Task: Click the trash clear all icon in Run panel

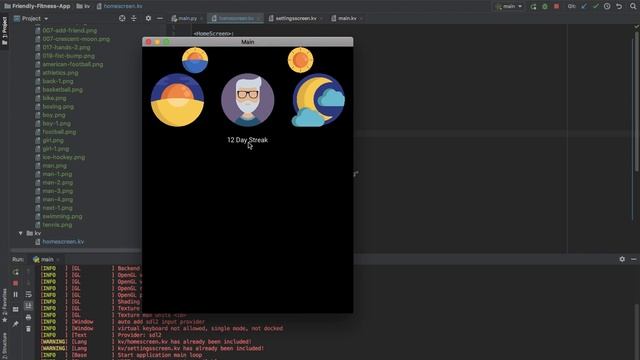Action: click(x=29, y=328)
